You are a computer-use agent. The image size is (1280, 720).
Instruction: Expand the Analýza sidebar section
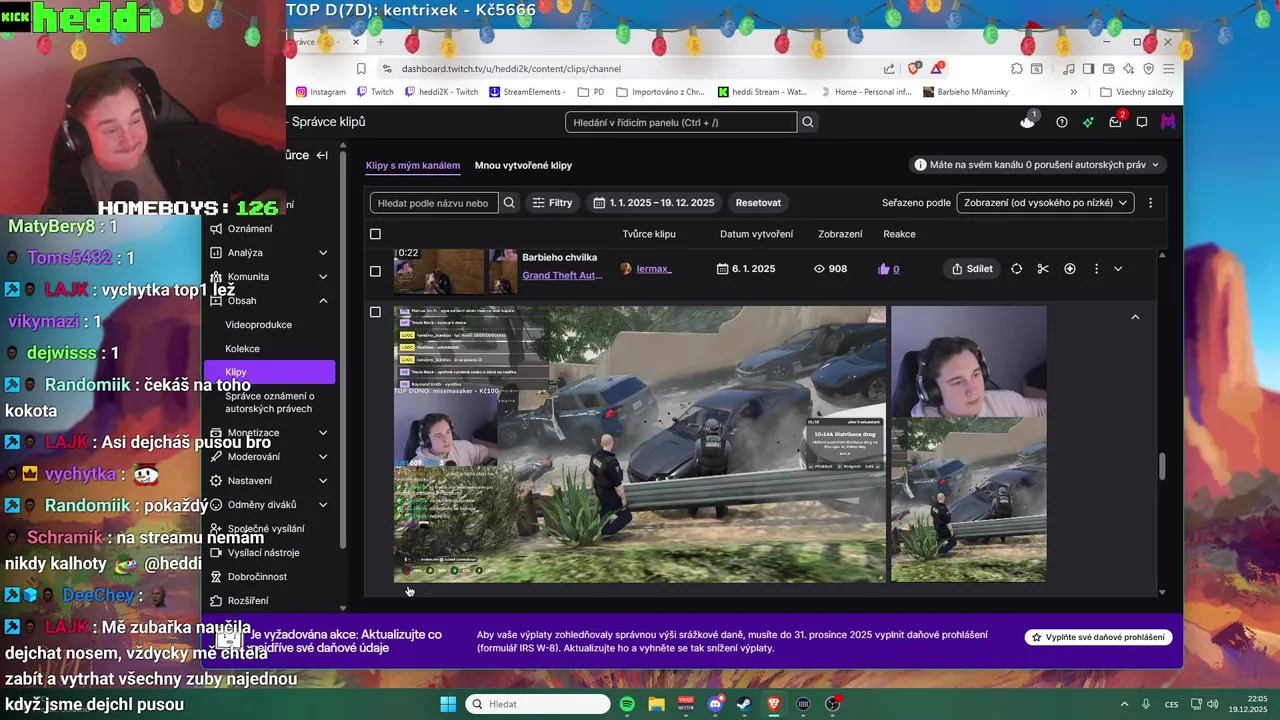coord(323,253)
